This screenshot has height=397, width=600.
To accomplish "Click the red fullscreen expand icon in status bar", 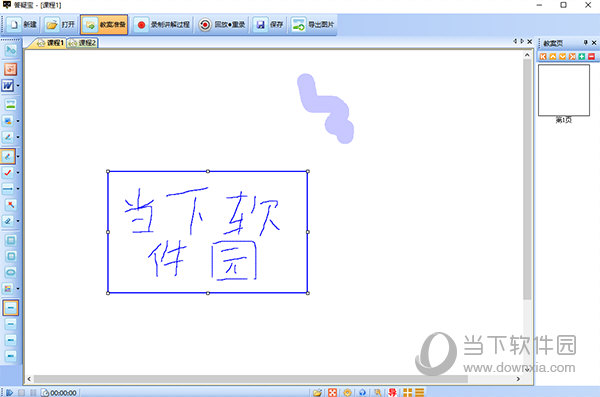I will pyautogui.click(x=333, y=392).
